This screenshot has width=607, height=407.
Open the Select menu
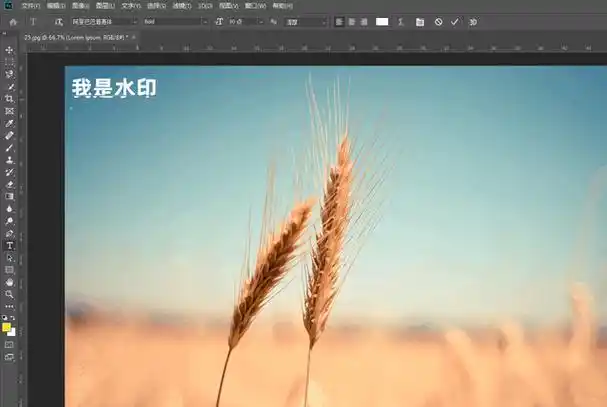tap(156, 6)
